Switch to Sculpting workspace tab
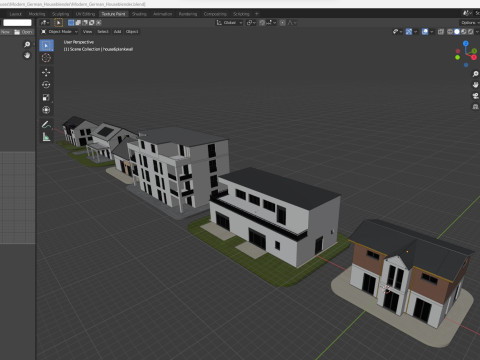Image resolution: width=480 pixels, height=360 pixels. tap(60, 14)
